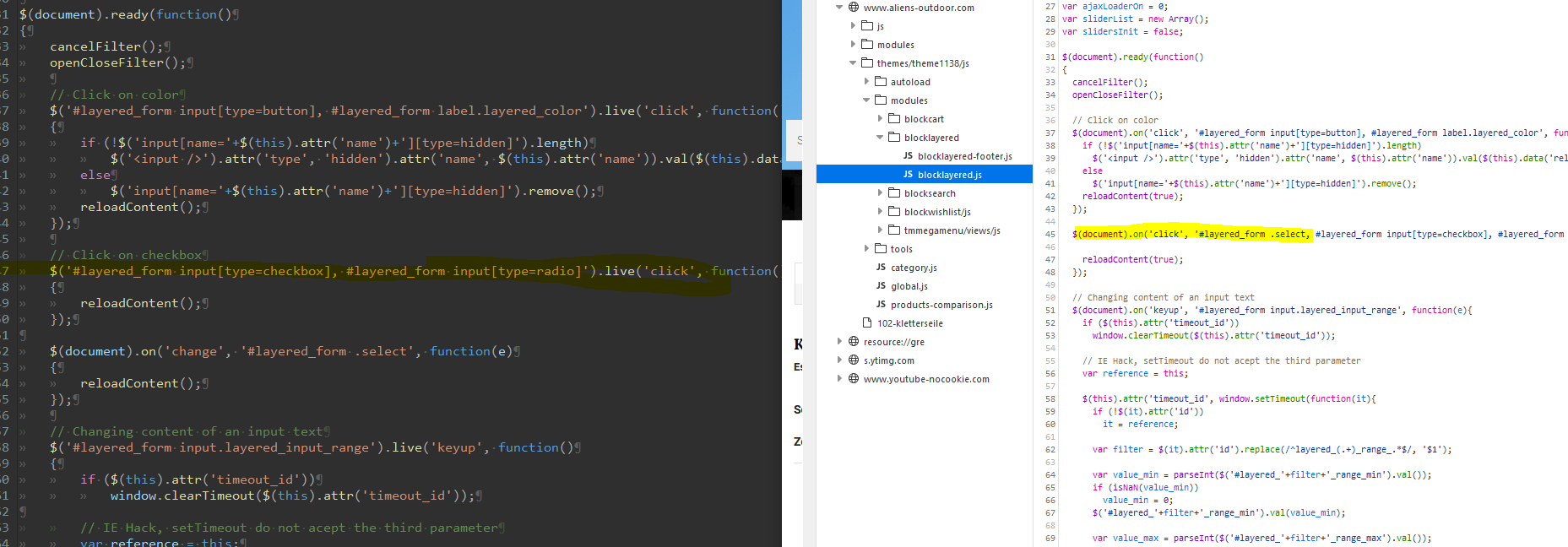Click the www.aliens-outdoor.com domain label
1568x547 pixels.
point(919,8)
